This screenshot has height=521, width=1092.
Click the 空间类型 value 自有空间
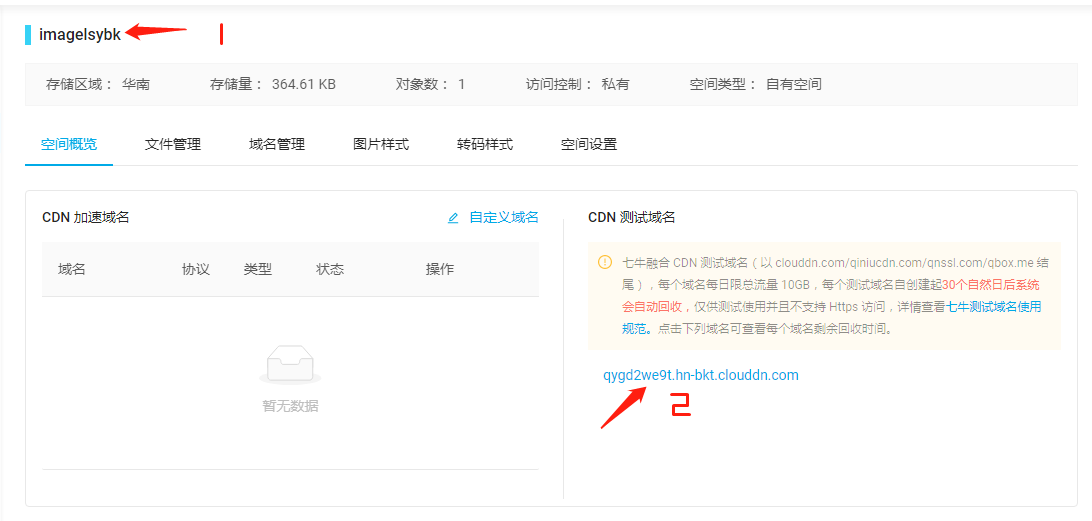[794, 84]
